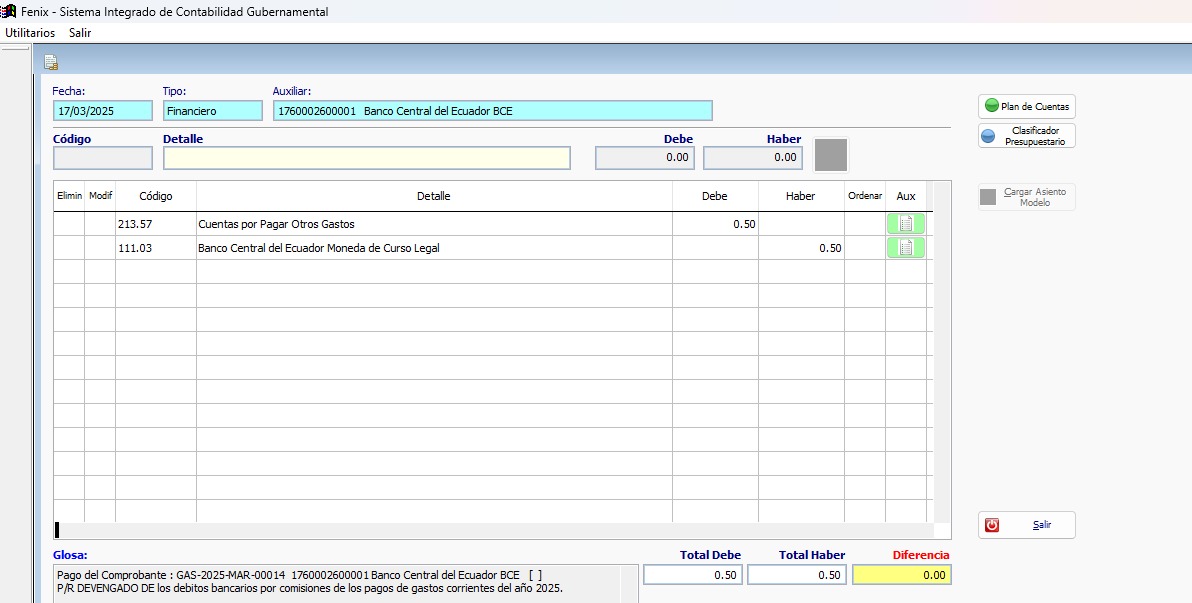Click the Código entry field
The width and height of the screenshot is (1192, 603).
click(x=102, y=158)
